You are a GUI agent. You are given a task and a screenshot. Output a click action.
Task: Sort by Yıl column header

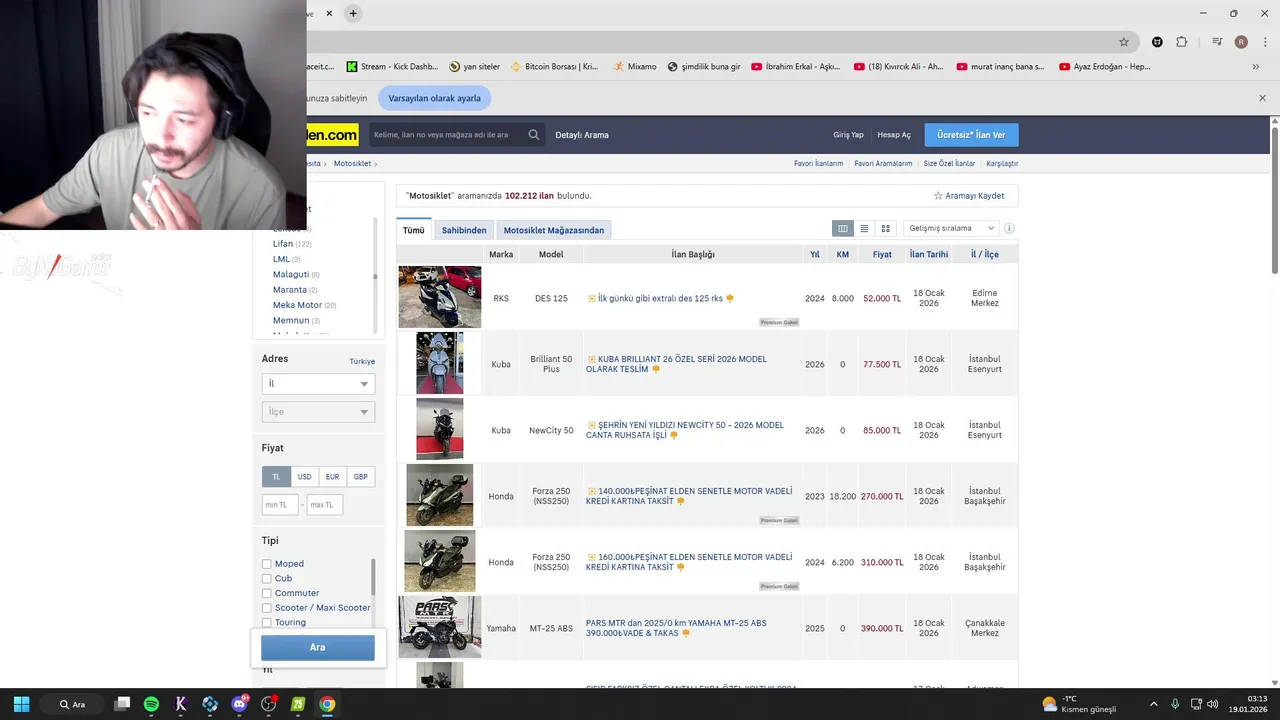click(x=815, y=255)
